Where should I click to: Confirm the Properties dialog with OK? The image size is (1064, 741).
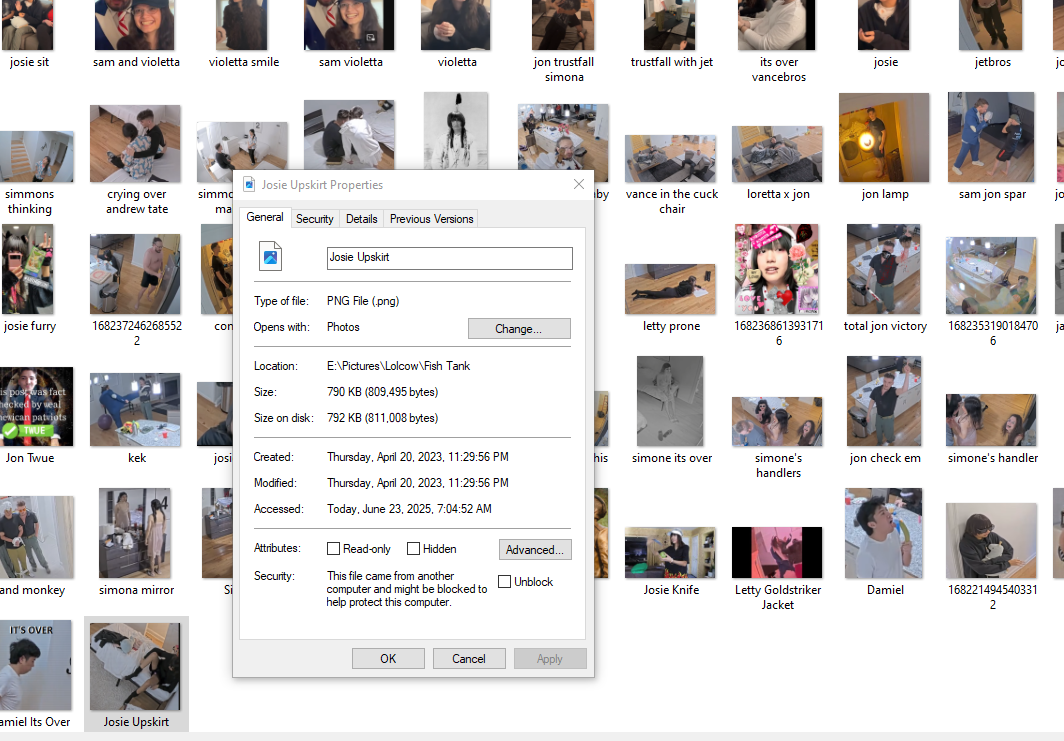click(388, 659)
